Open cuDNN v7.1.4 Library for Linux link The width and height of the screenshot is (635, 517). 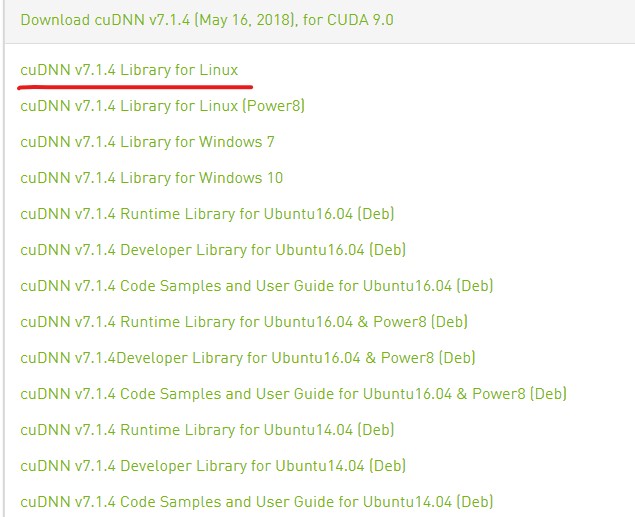[x=129, y=70]
